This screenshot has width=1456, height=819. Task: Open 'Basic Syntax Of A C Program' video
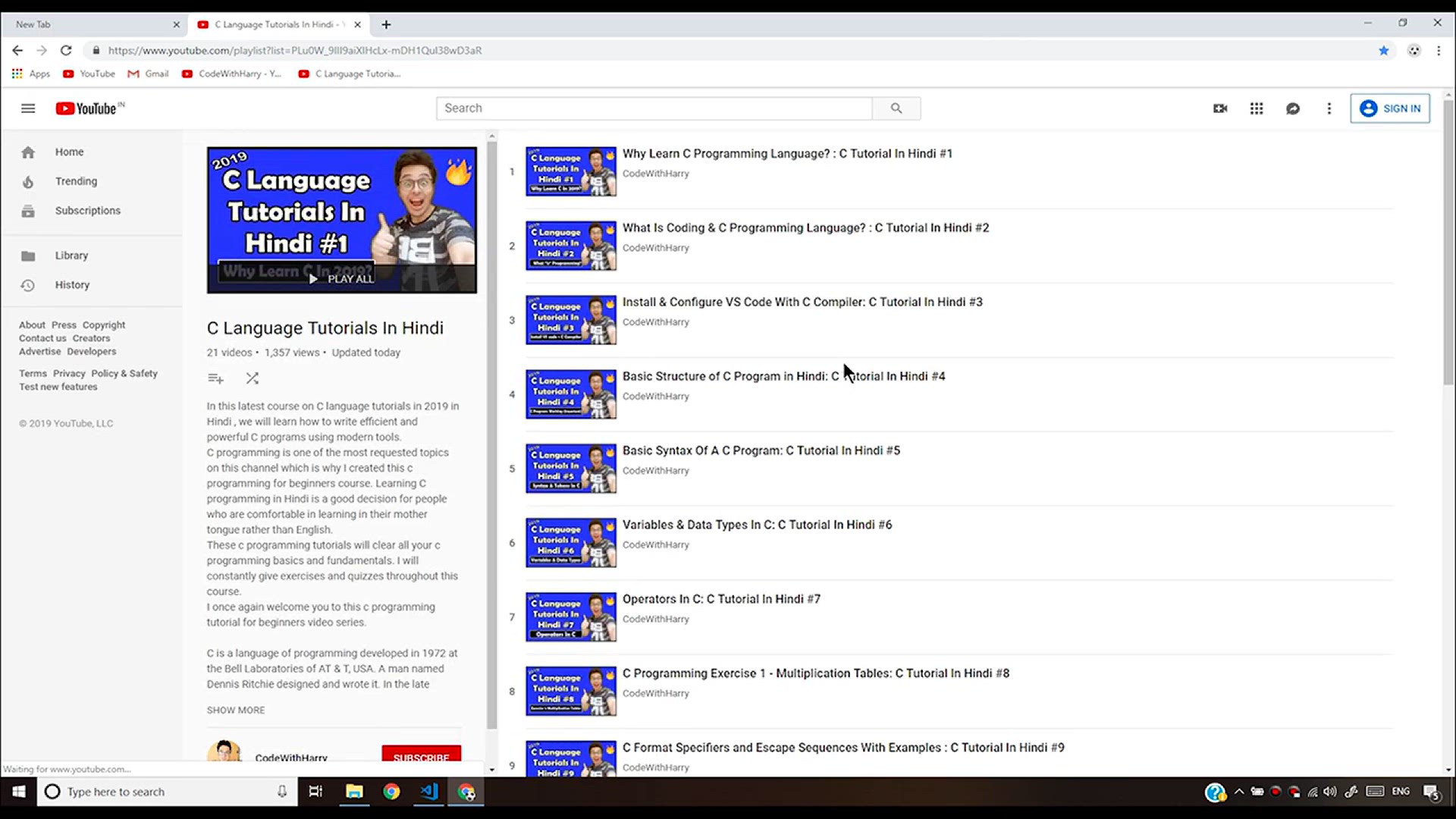point(761,450)
